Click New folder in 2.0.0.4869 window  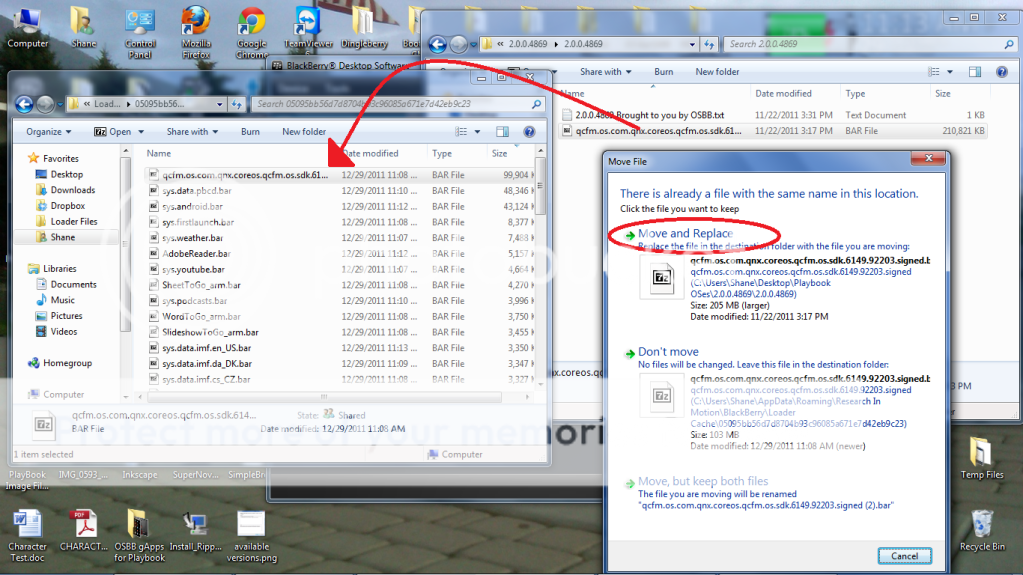pyautogui.click(x=717, y=72)
